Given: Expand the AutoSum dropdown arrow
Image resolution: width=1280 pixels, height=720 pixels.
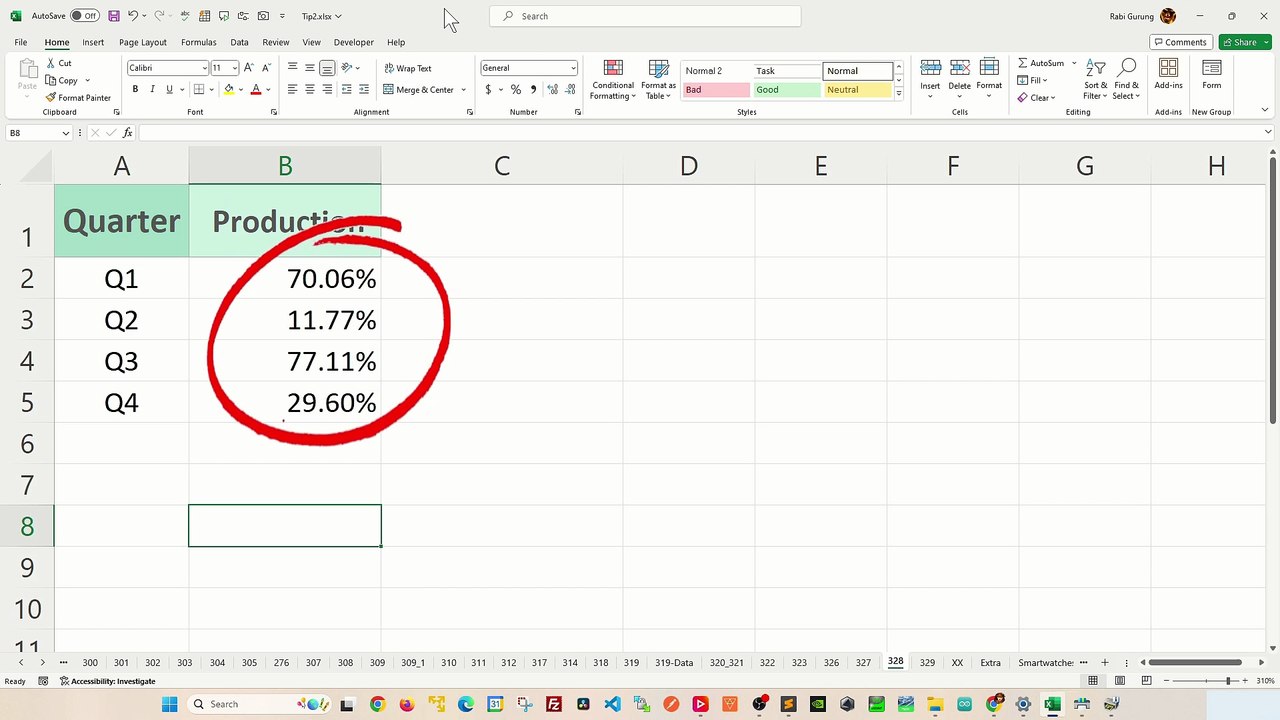Looking at the screenshot, I should tap(1074, 63).
